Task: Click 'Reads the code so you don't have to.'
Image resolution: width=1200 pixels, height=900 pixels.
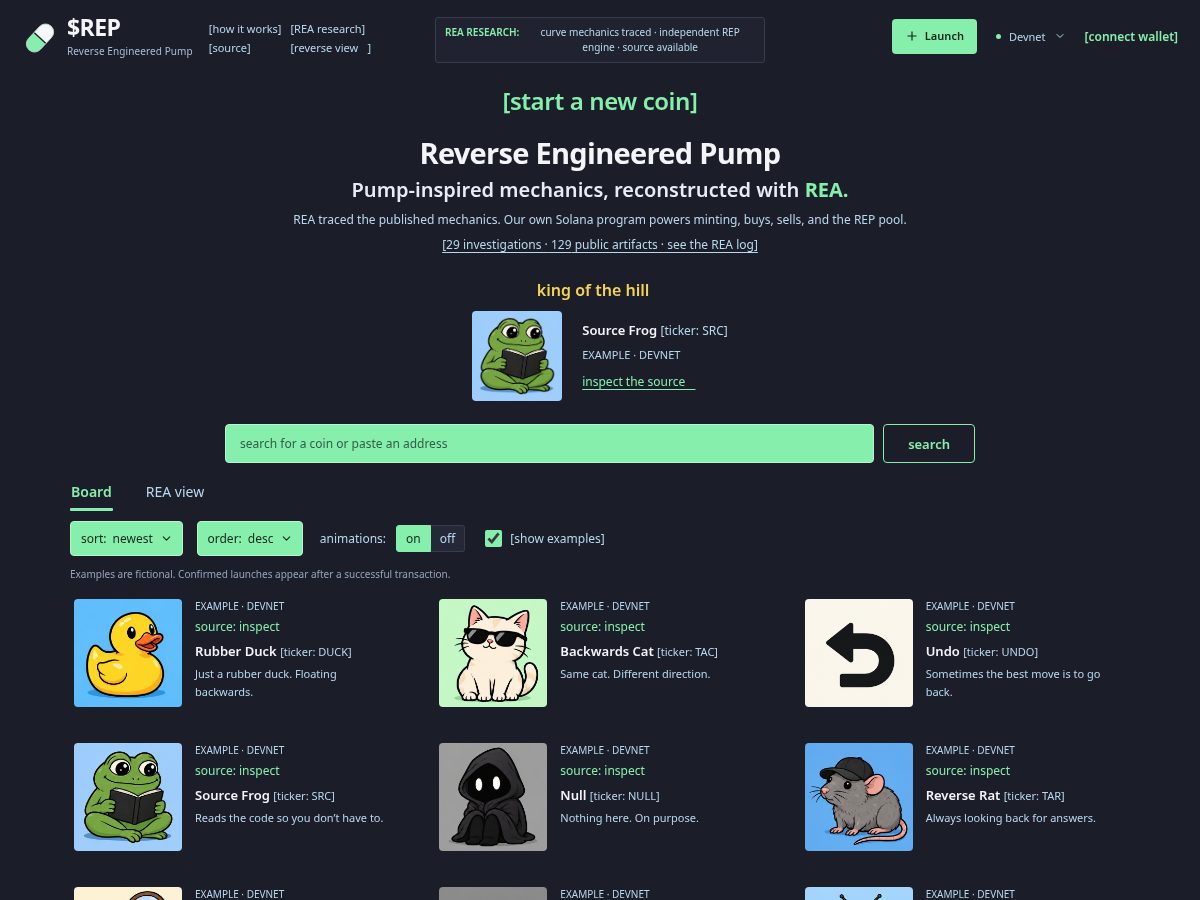Action: [x=289, y=818]
